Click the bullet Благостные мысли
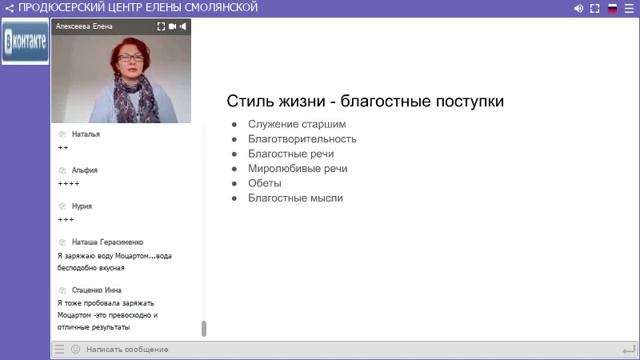 [295, 198]
